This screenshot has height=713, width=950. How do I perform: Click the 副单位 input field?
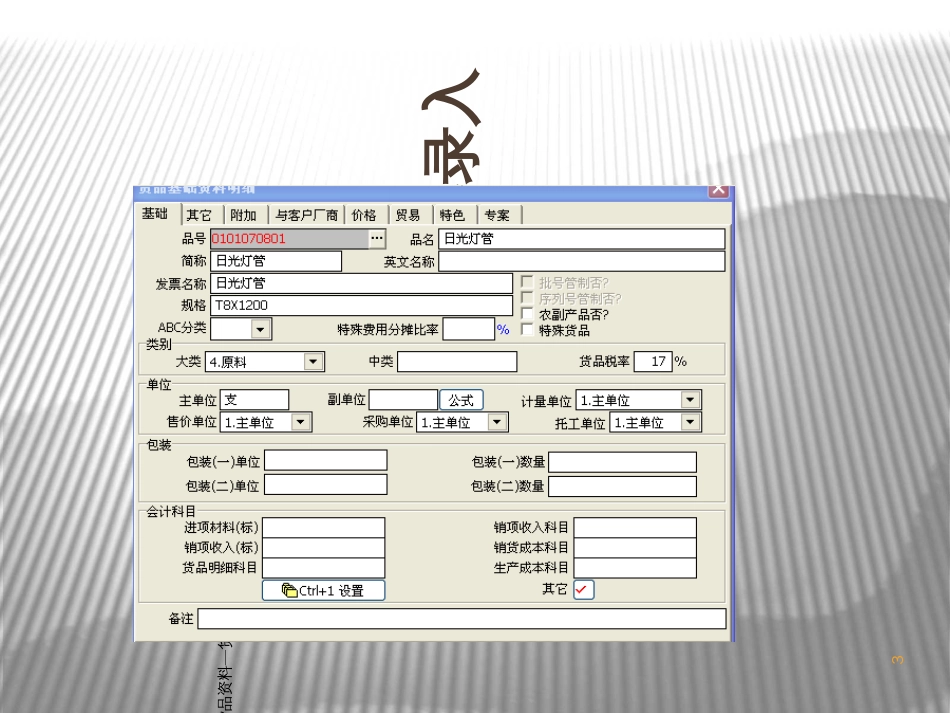pyautogui.click(x=404, y=400)
